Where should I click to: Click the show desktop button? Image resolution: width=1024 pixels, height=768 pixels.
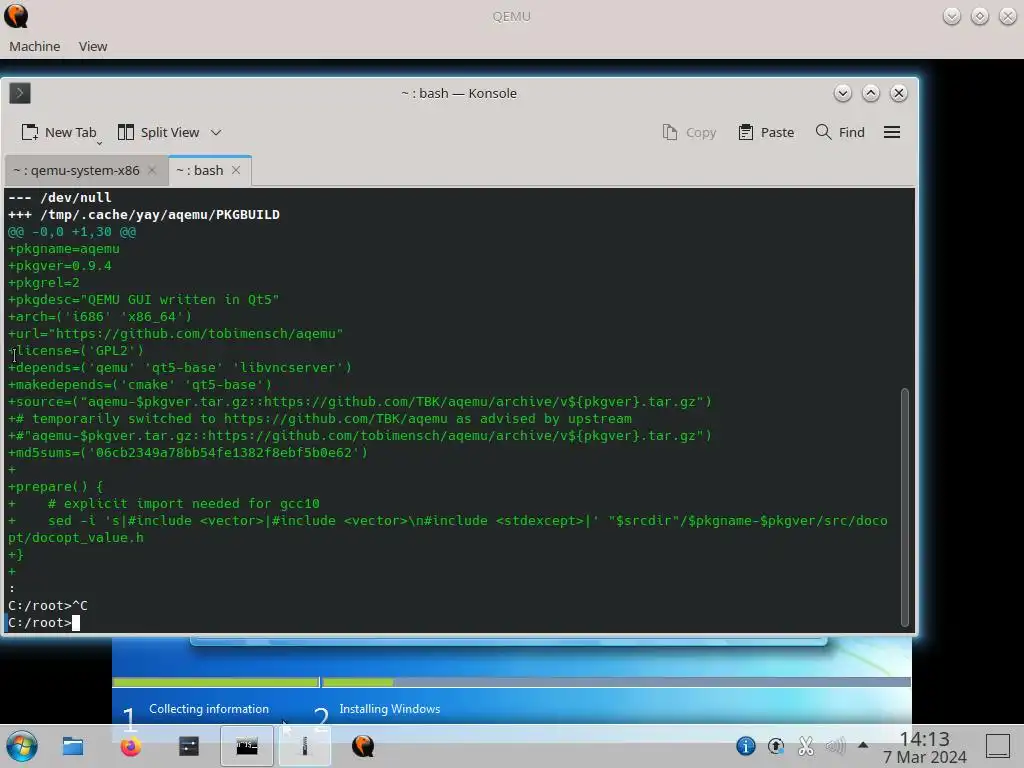pyautogui.click(x=998, y=746)
